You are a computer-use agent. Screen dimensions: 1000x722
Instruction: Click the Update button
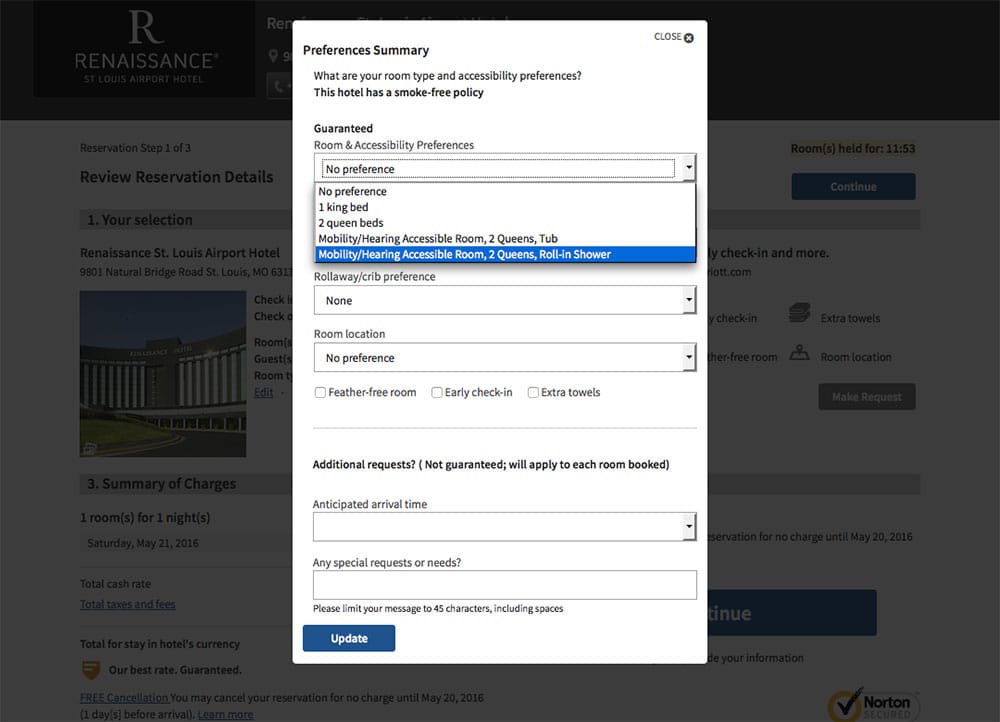pos(348,637)
